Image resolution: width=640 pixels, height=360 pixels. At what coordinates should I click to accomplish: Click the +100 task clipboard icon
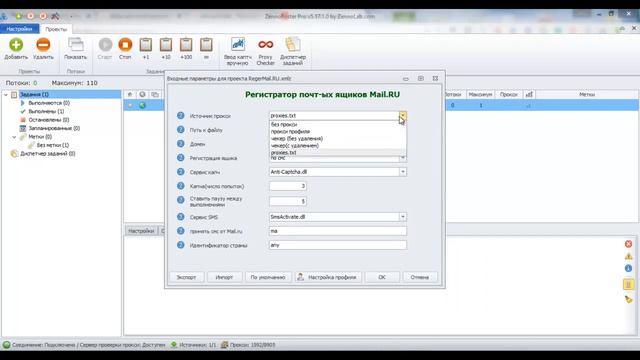click(x=186, y=44)
